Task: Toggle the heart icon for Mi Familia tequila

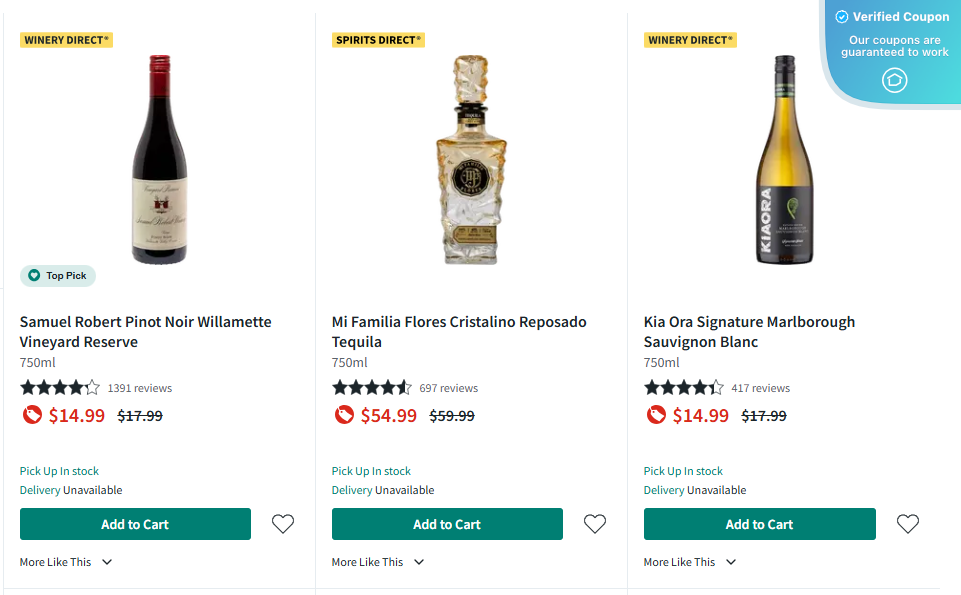Action: tap(595, 523)
